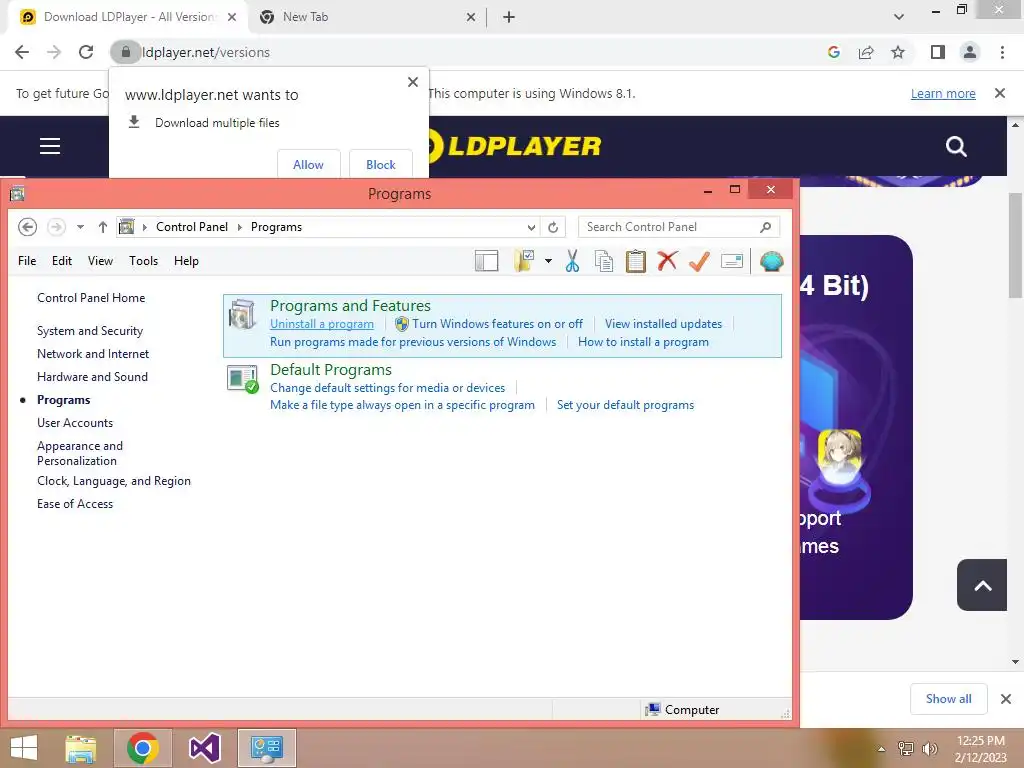This screenshot has height=768, width=1024.
Task: Click the clipboard Paste icon
Action: [x=635, y=261]
